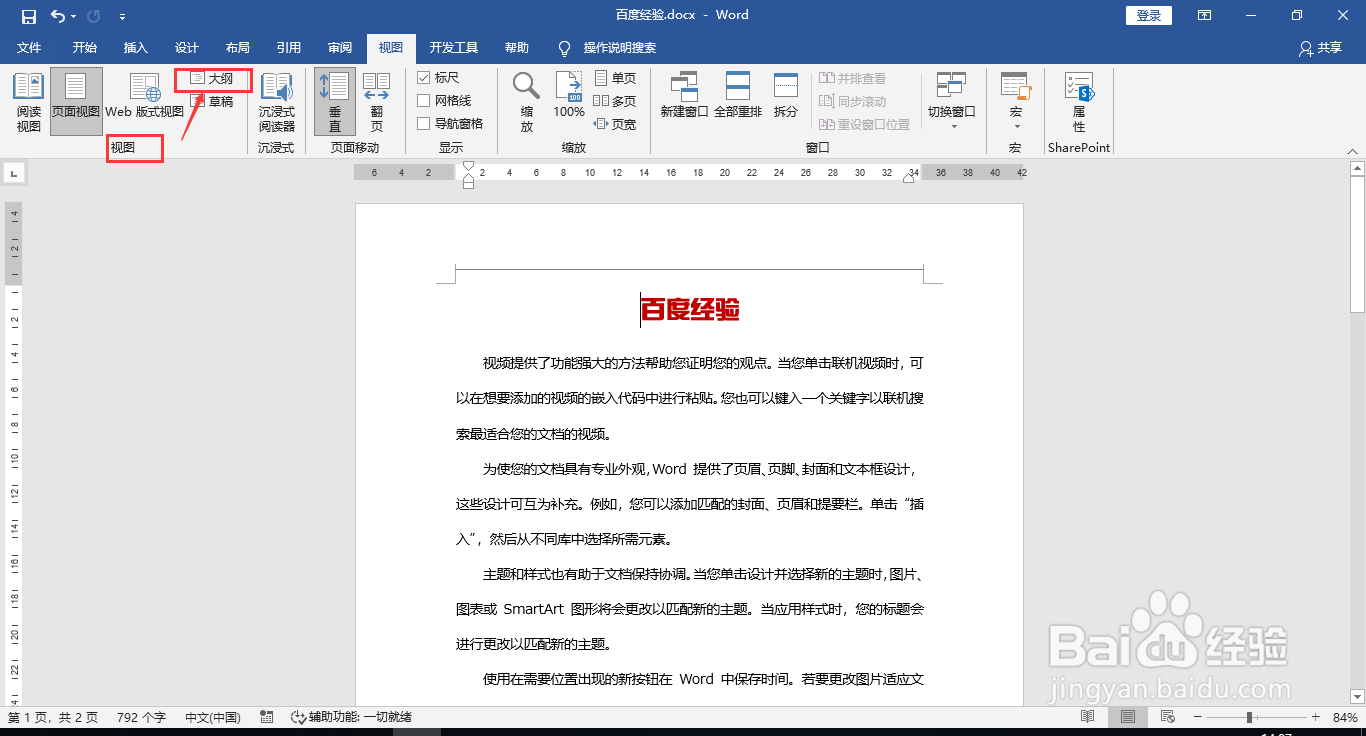
Task: Select 垂直 vertical page movement
Action: [x=335, y=102]
